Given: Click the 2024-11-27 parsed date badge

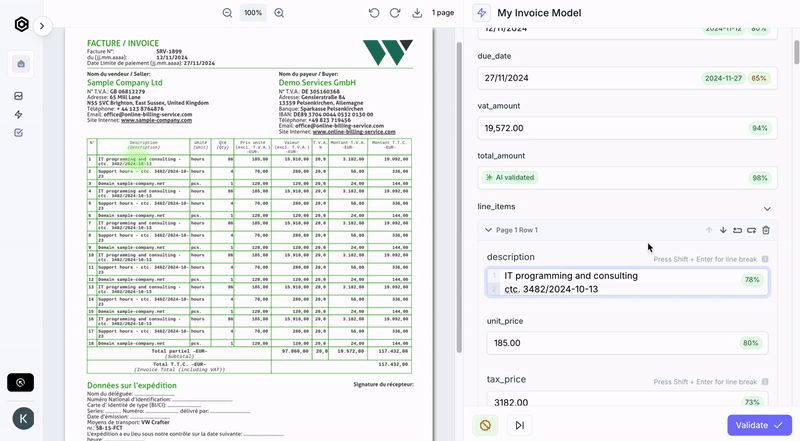Looking at the screenshot, I should tap(723, 78).
